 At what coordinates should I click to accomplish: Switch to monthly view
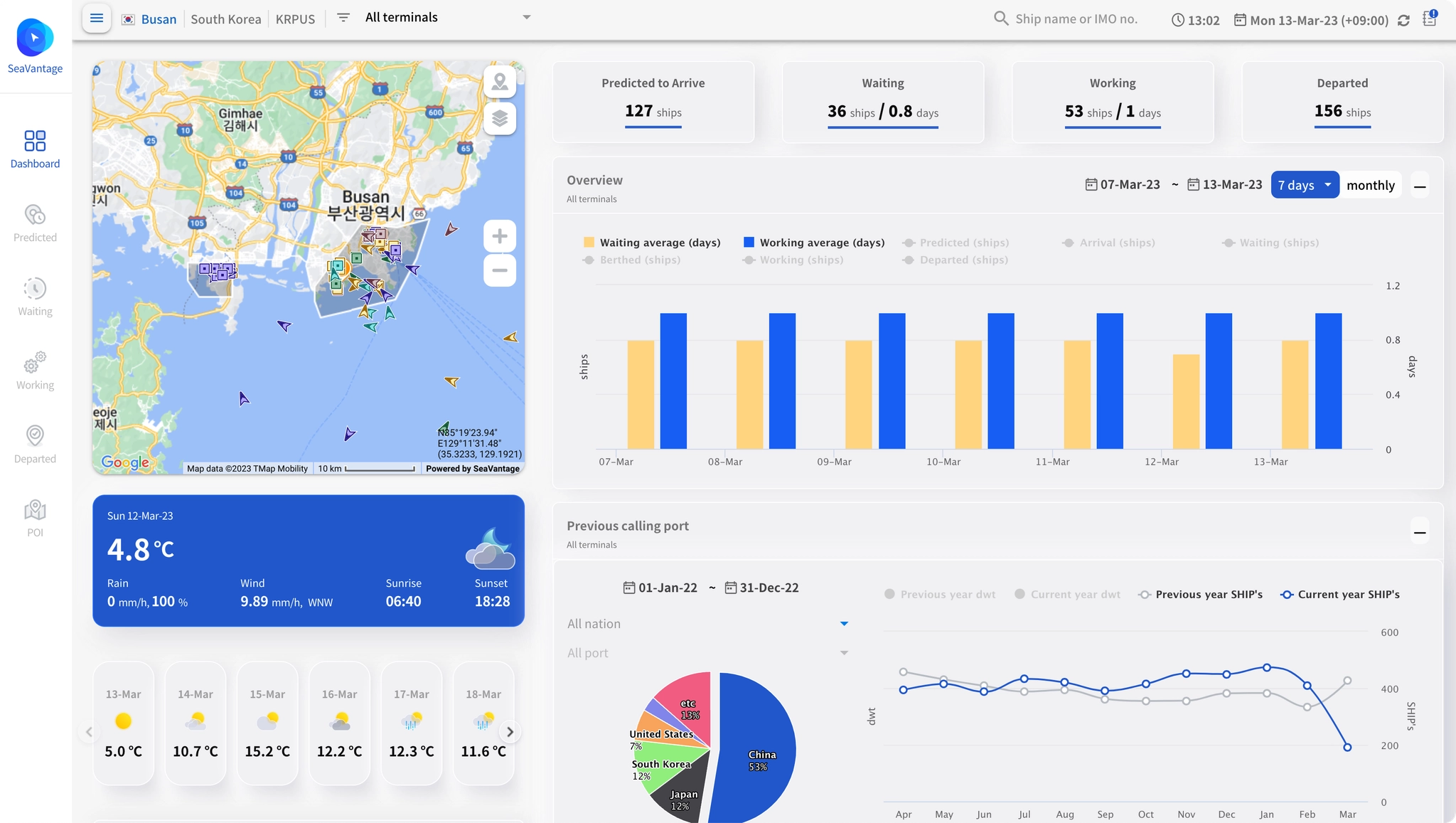pyautogui.click(x=1370, y=185)
